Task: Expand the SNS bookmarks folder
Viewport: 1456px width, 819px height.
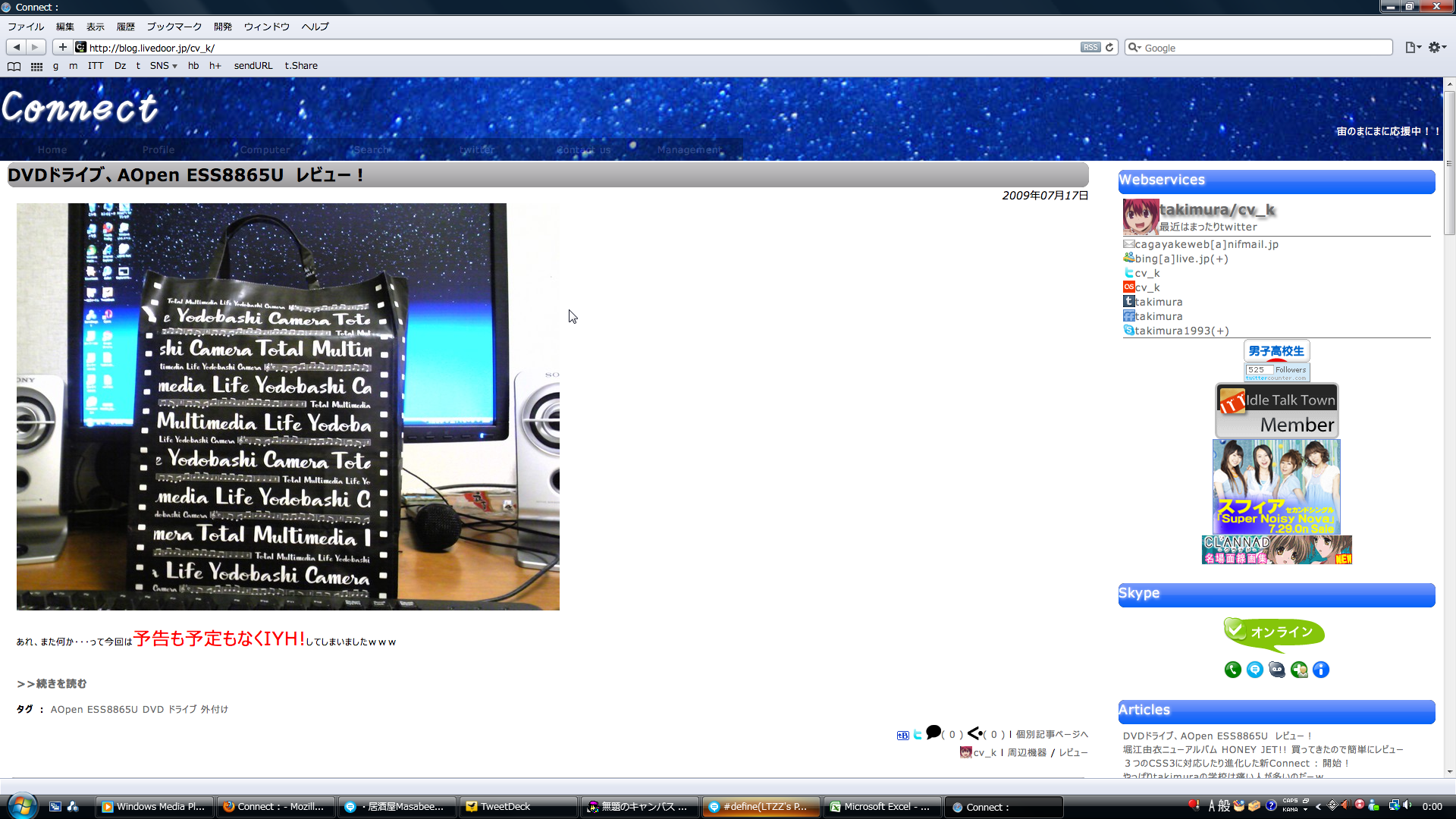Action: [x=163, y=66]
